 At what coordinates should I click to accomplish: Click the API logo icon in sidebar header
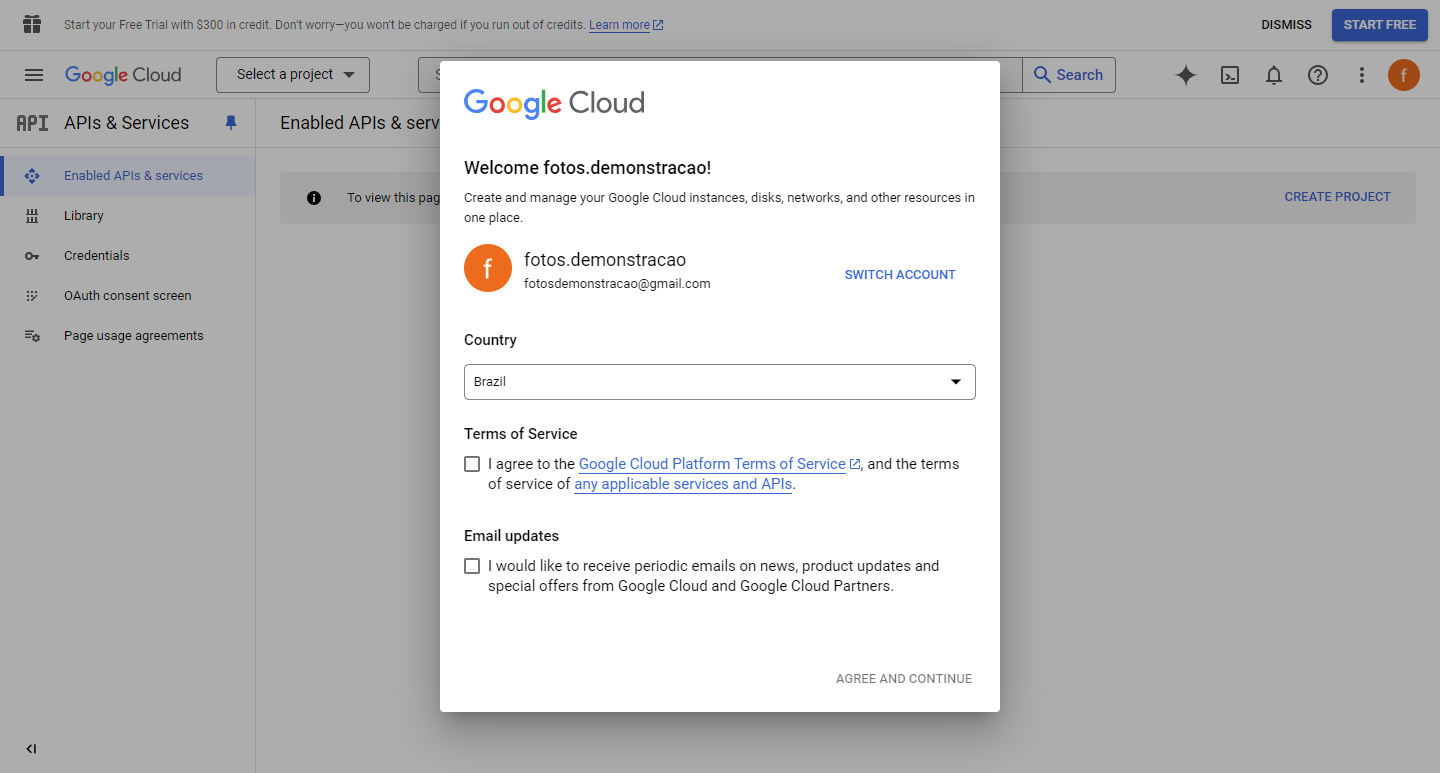(x=32, y=123)
